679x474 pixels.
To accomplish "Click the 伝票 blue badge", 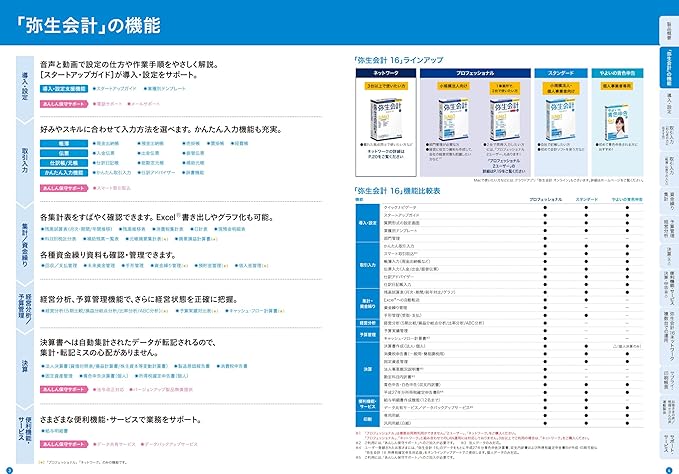I will click(x=64, y=153).
